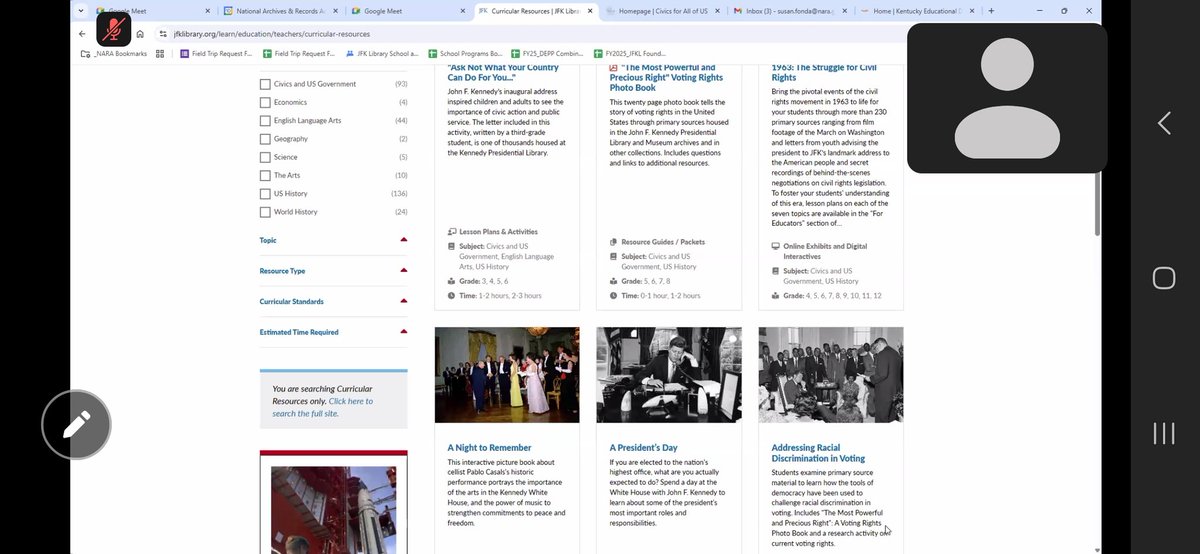Screen dimensions: 1200x554
Task: Close the Inbox Gmail tab
Action: pos(843,11)
